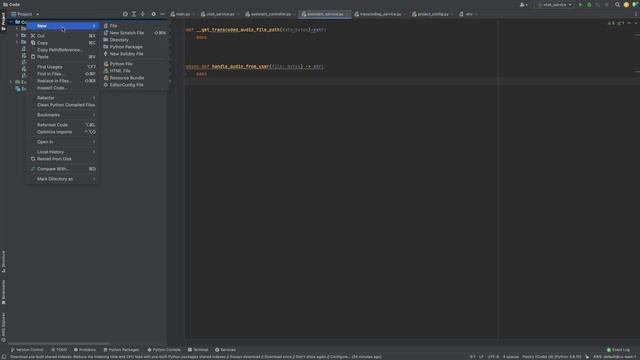The image size is (640, 360).
Task: Select Reformat Code in context menu
Action: coord(63,125)
